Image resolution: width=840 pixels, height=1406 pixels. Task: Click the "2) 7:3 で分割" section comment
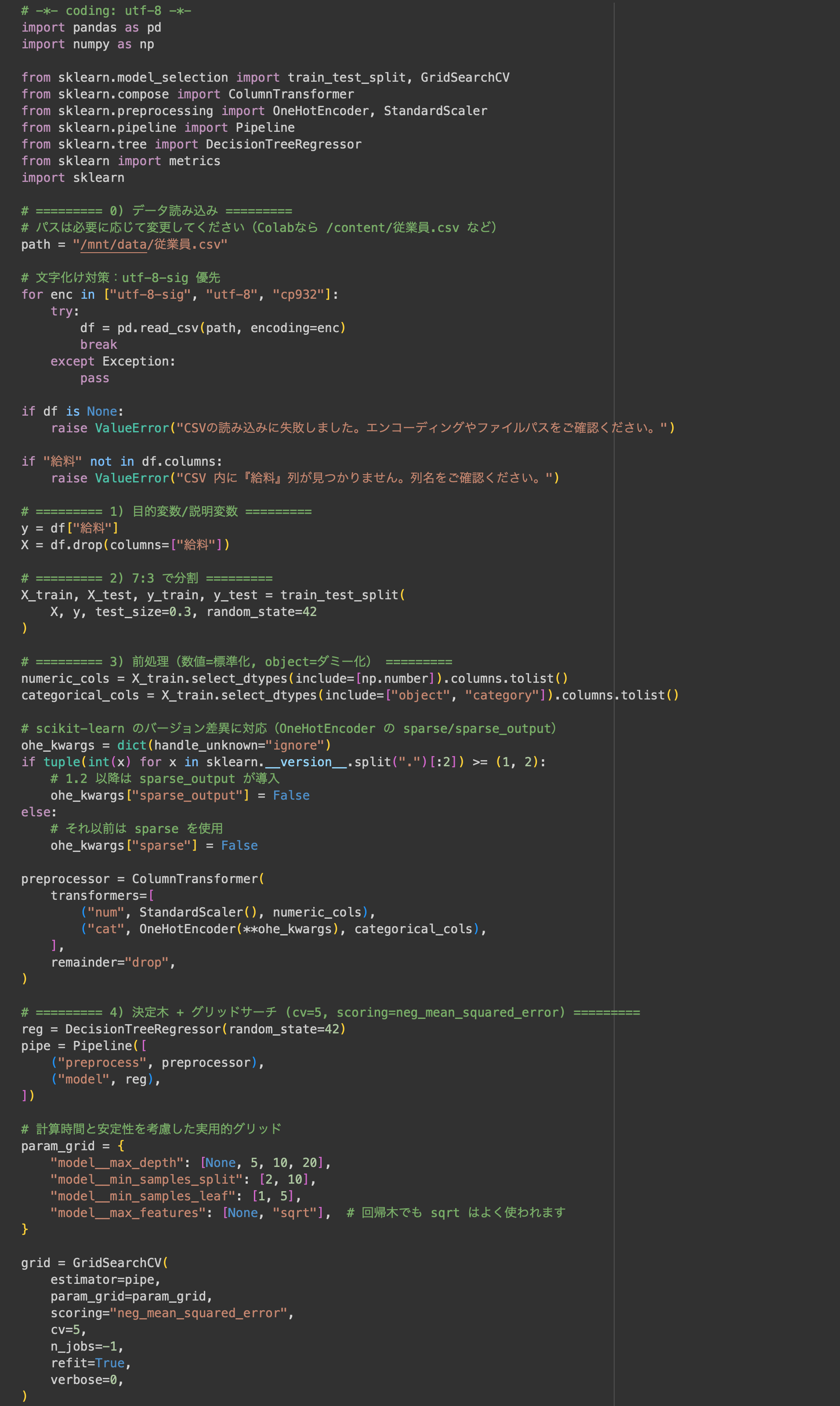tap(147, 579)
